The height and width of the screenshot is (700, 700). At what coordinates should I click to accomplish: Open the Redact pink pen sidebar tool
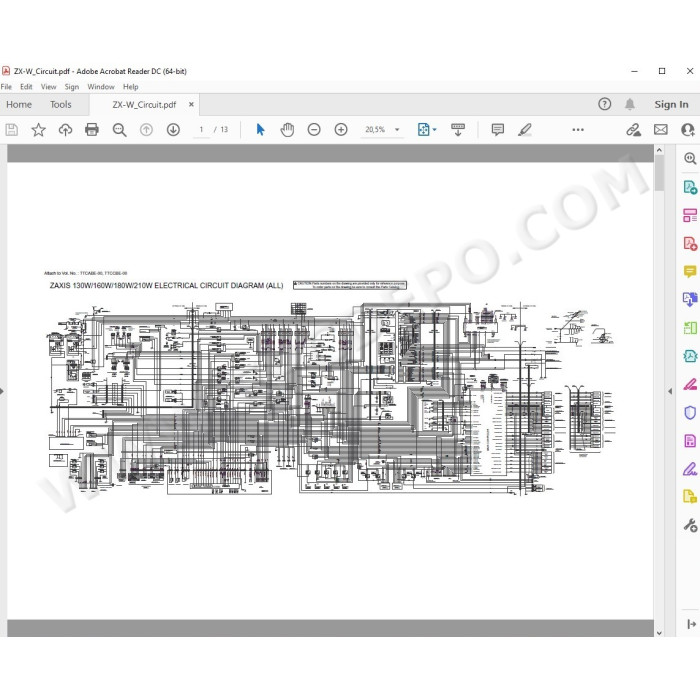tap(690, 384)
